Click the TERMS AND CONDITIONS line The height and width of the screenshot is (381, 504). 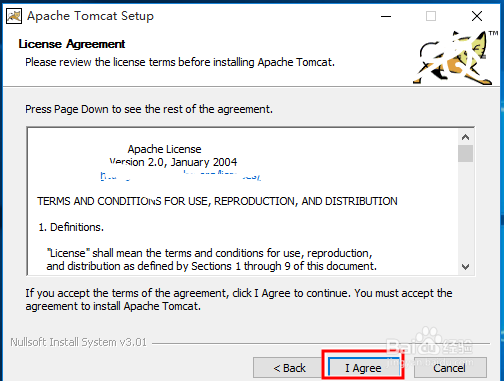pyautogui.click(x=217, y=201)
